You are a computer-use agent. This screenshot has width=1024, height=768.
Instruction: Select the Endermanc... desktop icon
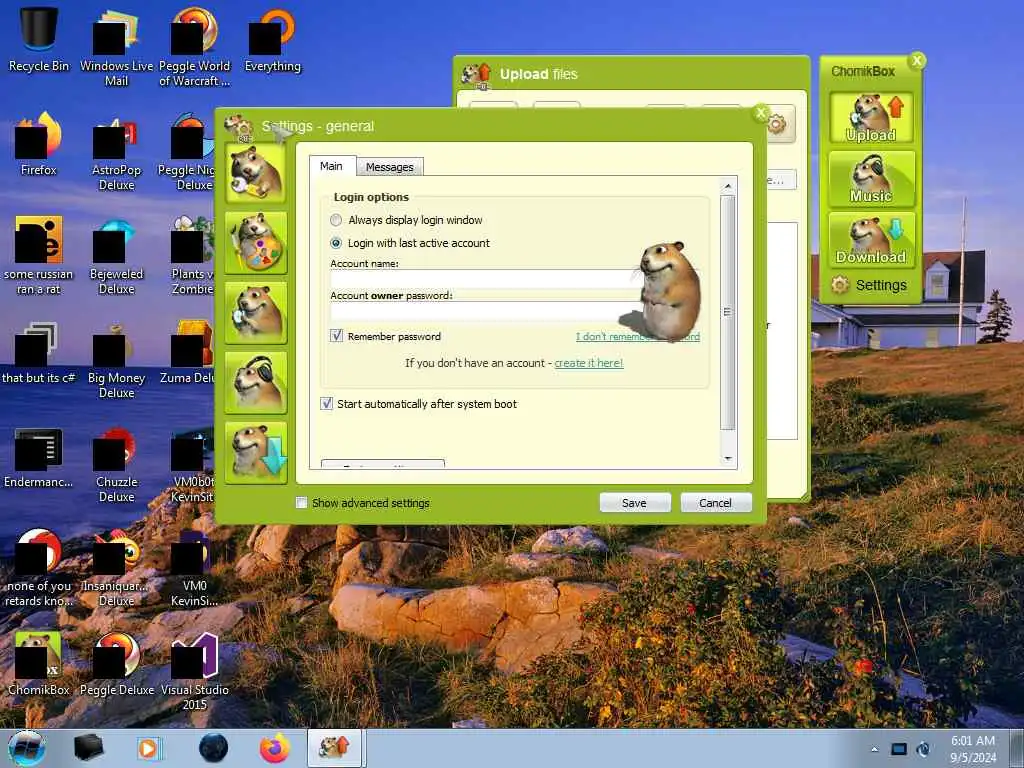click(39, 457)
